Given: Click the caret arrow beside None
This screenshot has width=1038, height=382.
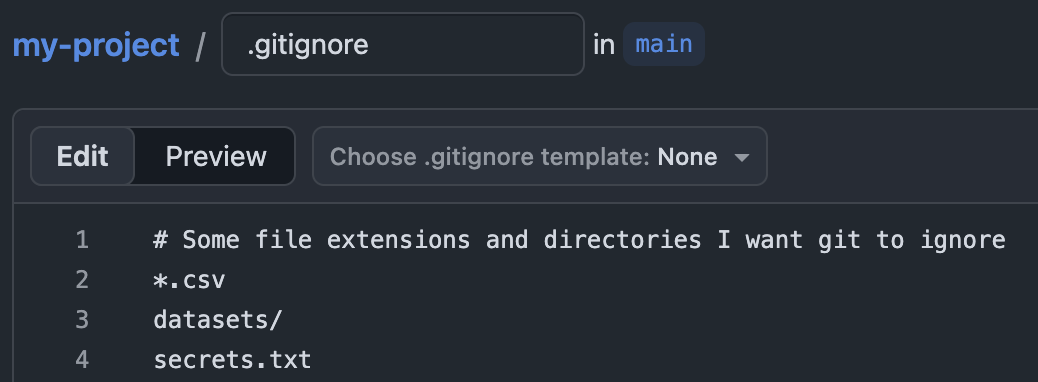Looking at the screenshot, I should 742,158.
